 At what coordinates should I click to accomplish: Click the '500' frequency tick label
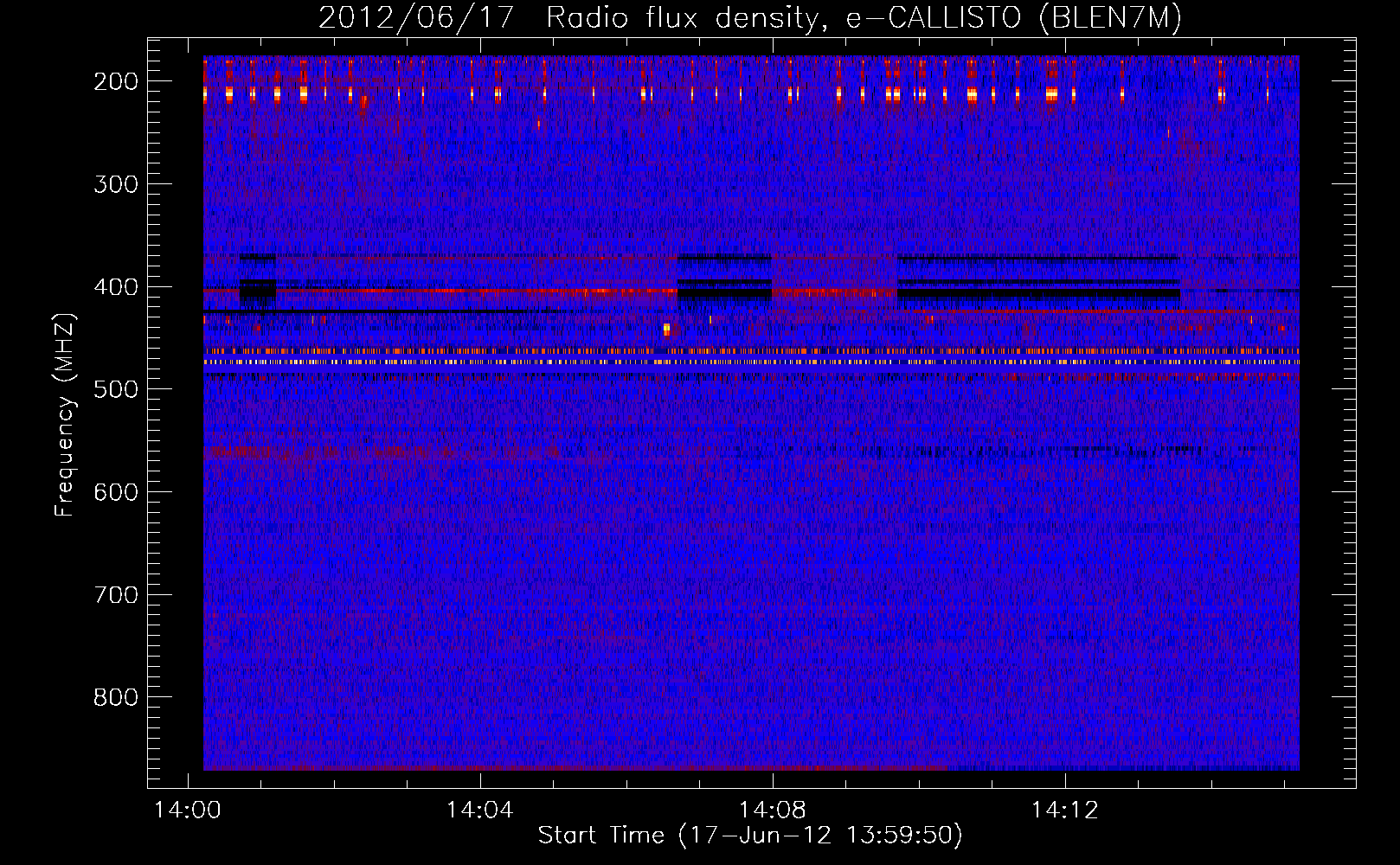116,389
